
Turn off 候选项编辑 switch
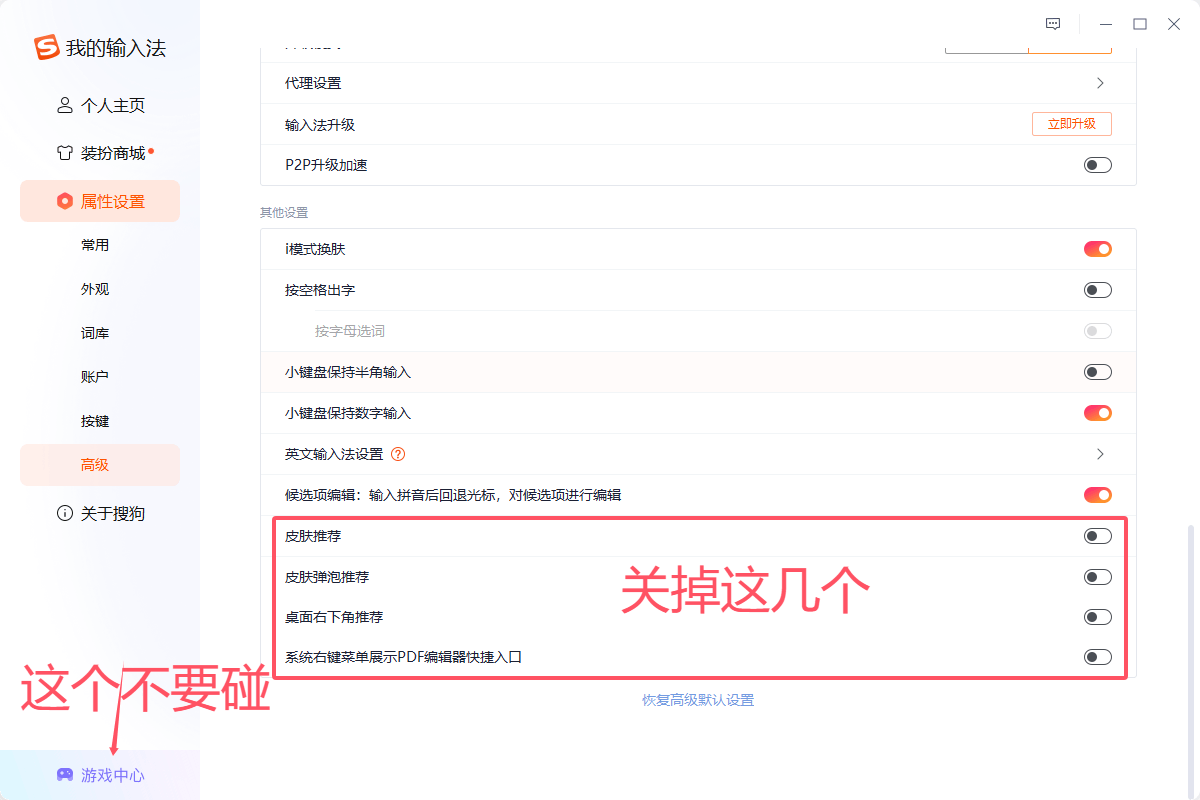click(x=1098, y=495)
